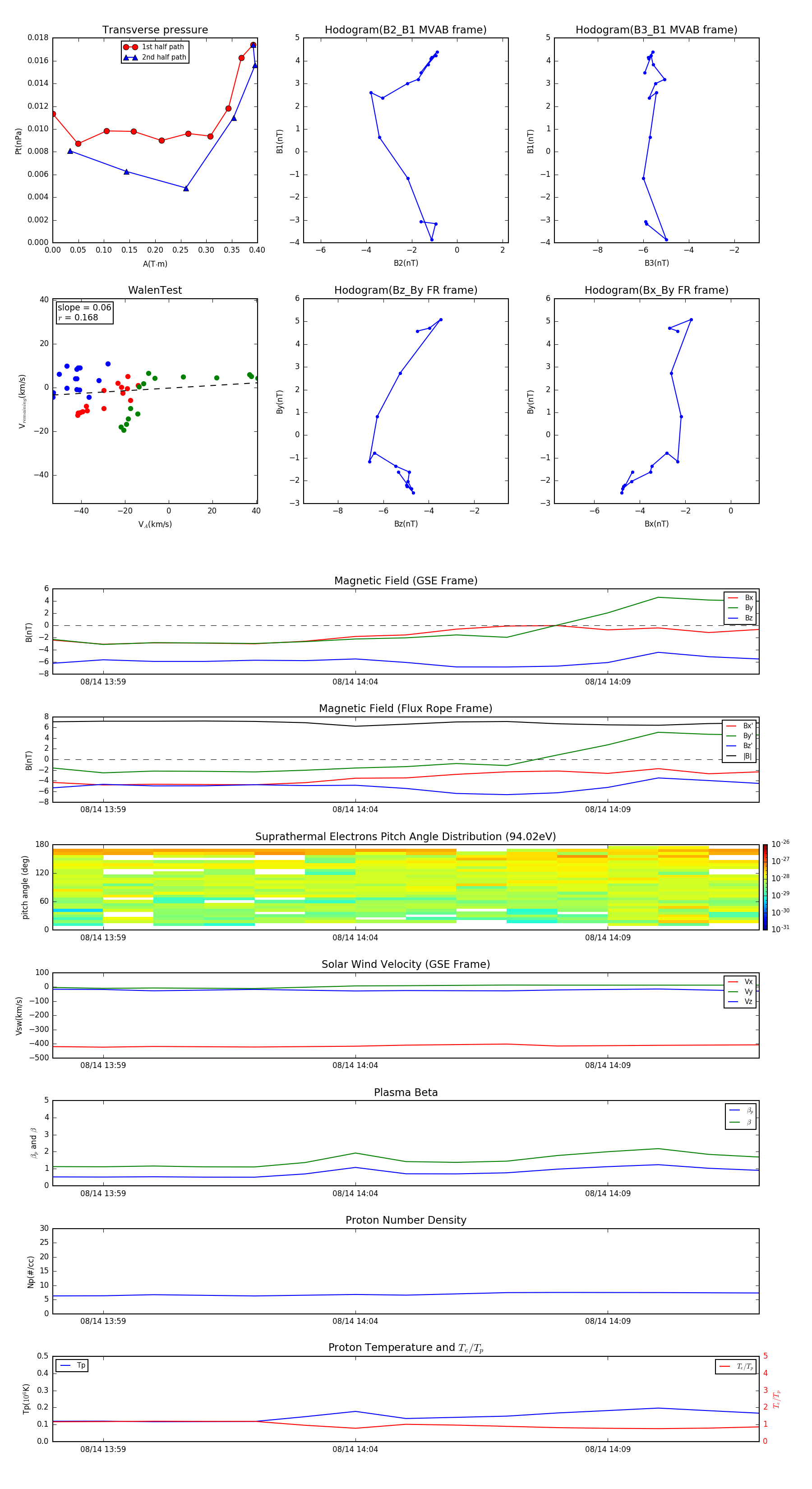Screen dimensions: 812x1489
Task: Select "Bx" in the GSE Frame legend
Action: pos(740,598)
